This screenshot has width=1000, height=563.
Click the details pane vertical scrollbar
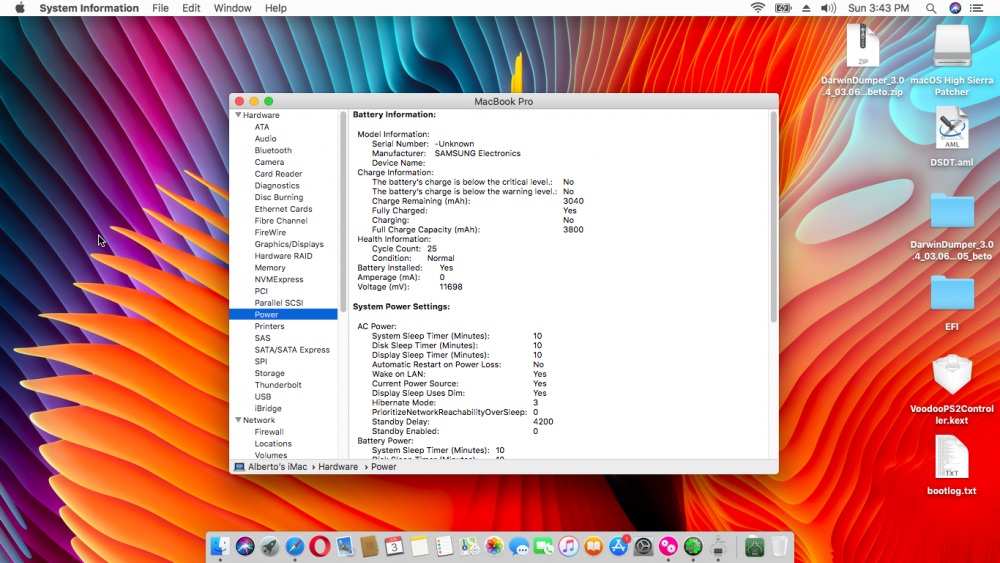[774, 217]
